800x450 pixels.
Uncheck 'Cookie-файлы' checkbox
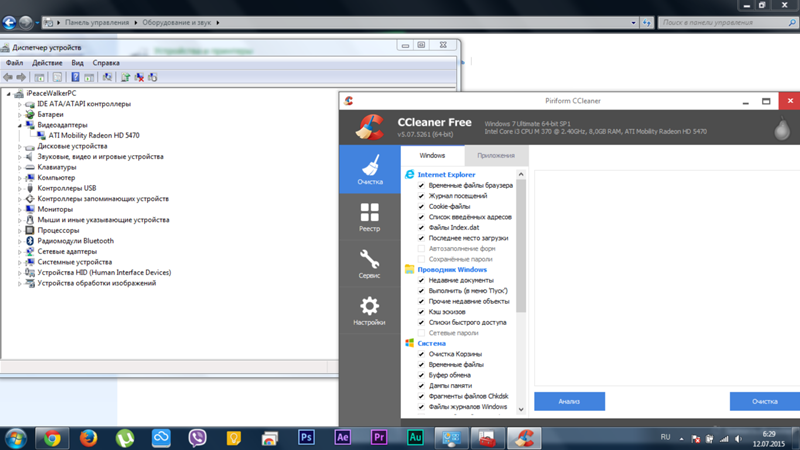tap(421, 207)
